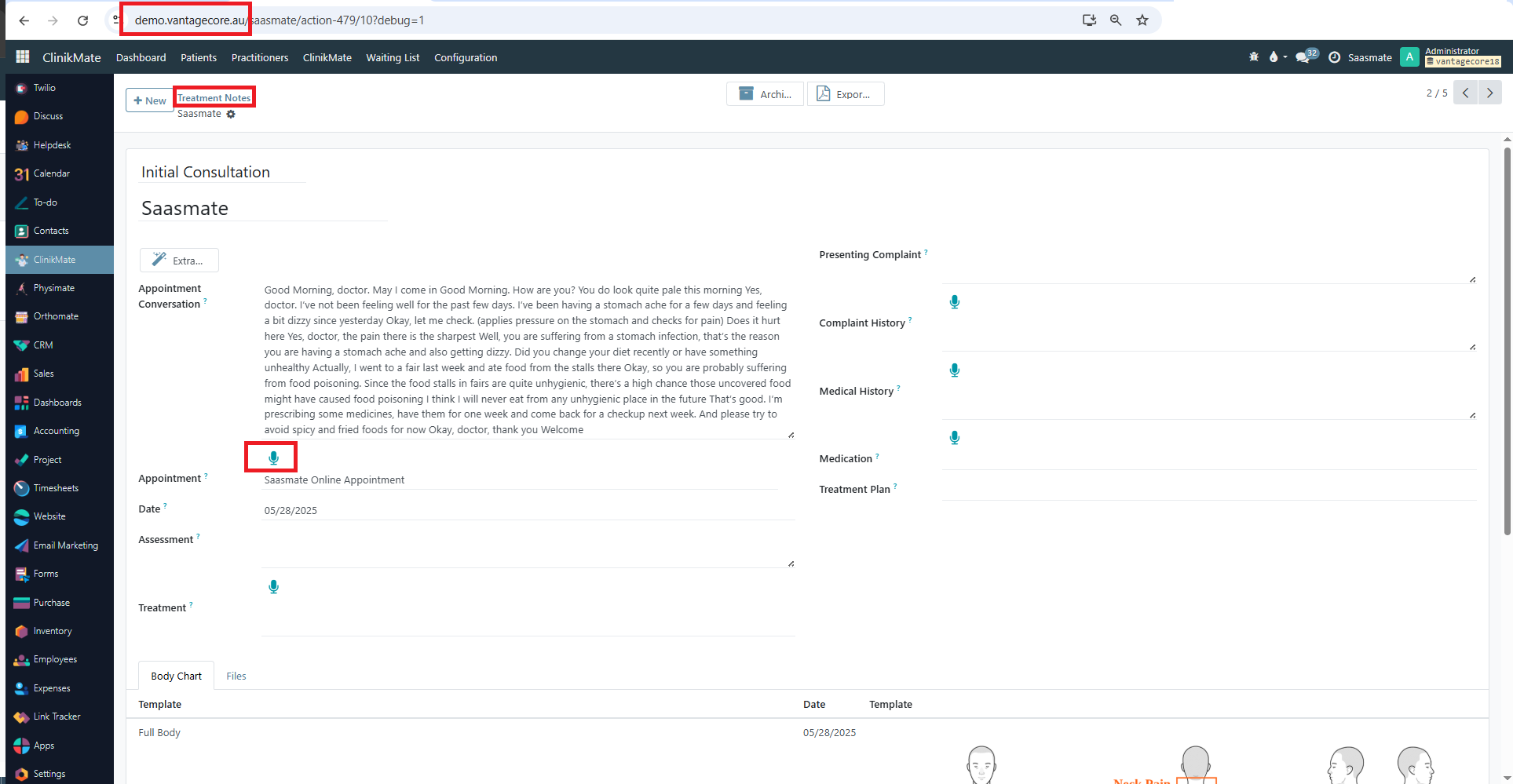This screenshot has height=784, width=1513.
Task: Toggle the microphone beside Medication
Action: point(954,437)
